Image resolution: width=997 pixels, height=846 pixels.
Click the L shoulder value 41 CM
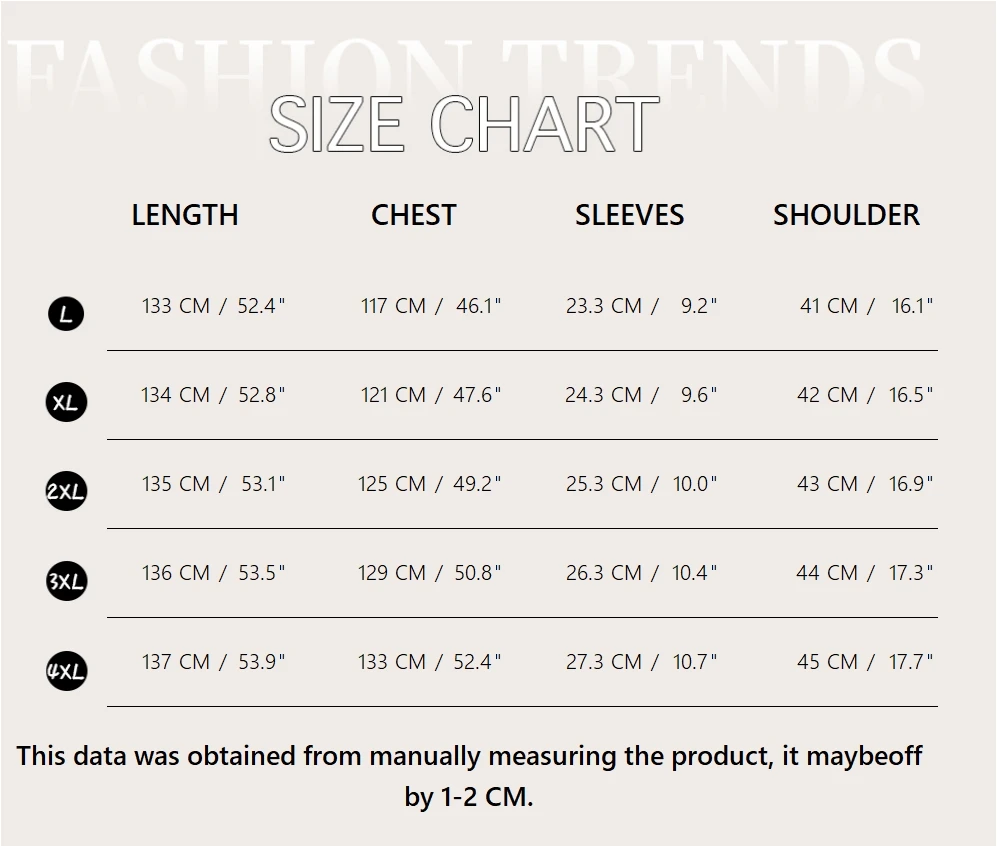[829, 306]
